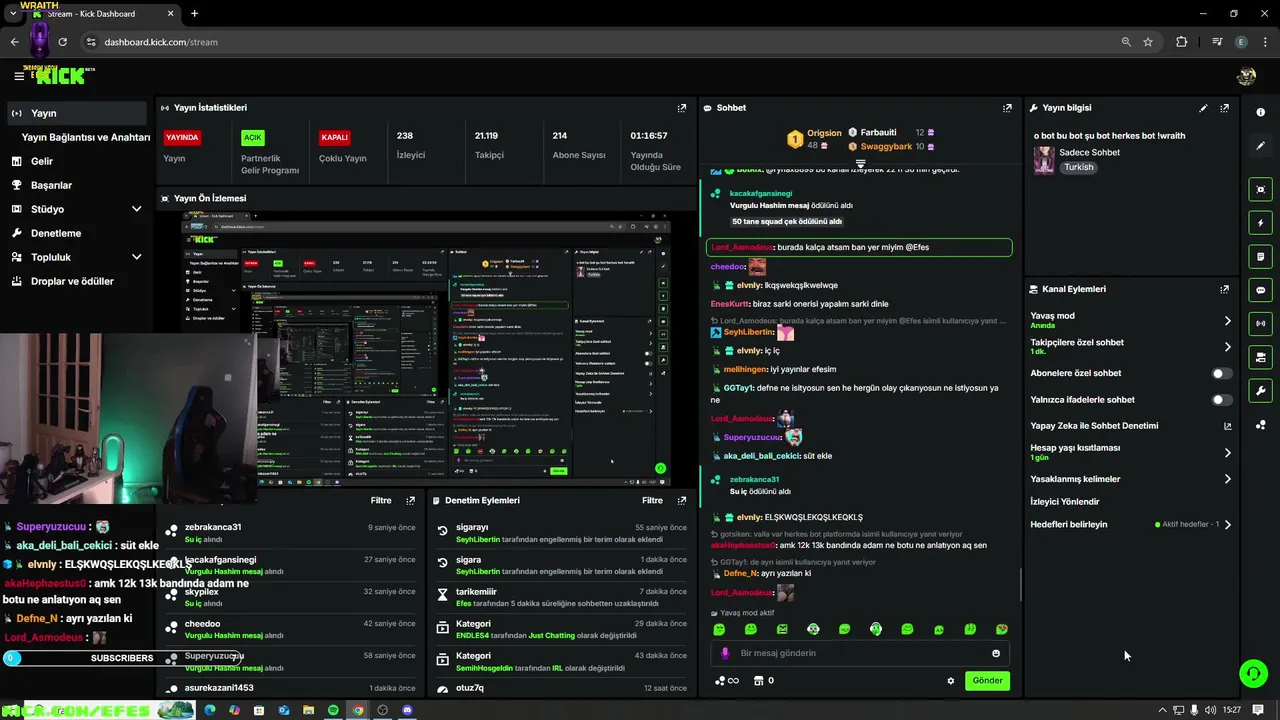Click zebrakanca31 row in activity feed

[291, 533]
